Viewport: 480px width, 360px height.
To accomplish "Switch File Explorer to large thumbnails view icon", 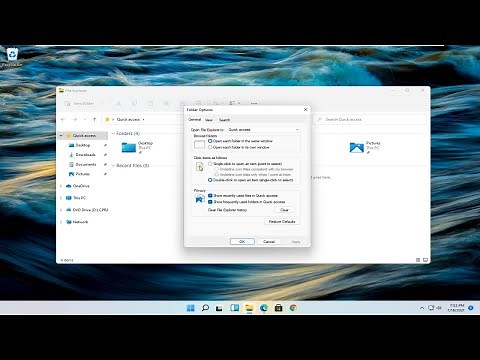I will pyautogui.click(x=425, y=260).
